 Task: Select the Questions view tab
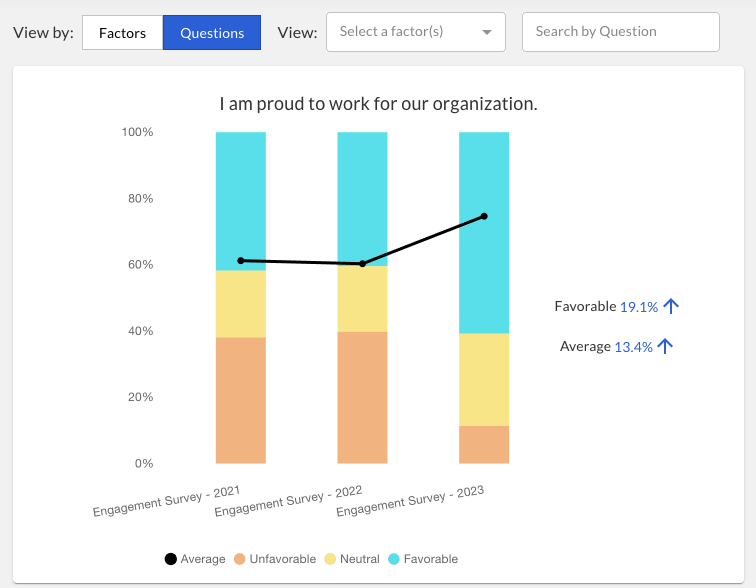(x=212, y=33)
